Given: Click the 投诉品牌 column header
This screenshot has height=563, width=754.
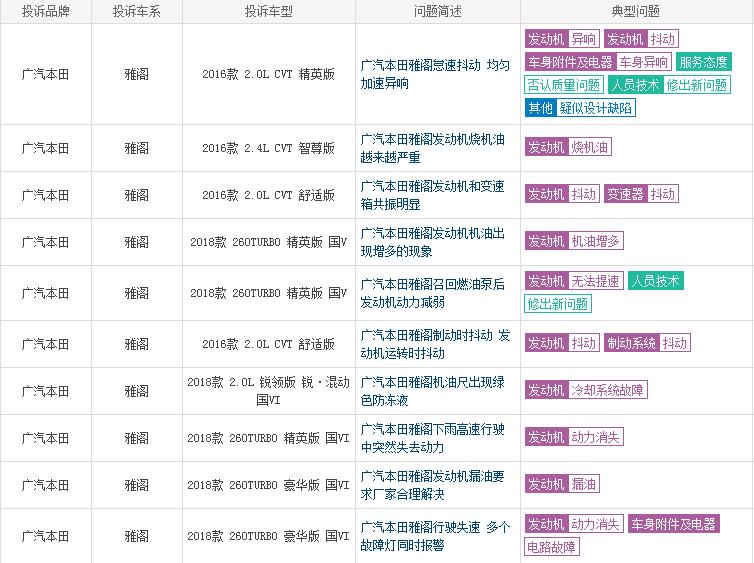Looking at the screenshot, I should coord(46,11).
